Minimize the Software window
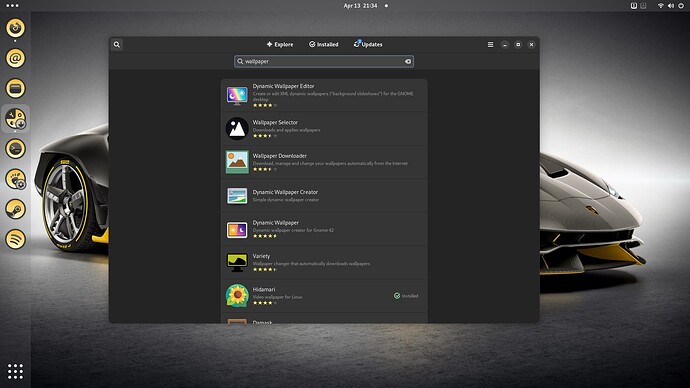 click(x=505, y=44)
